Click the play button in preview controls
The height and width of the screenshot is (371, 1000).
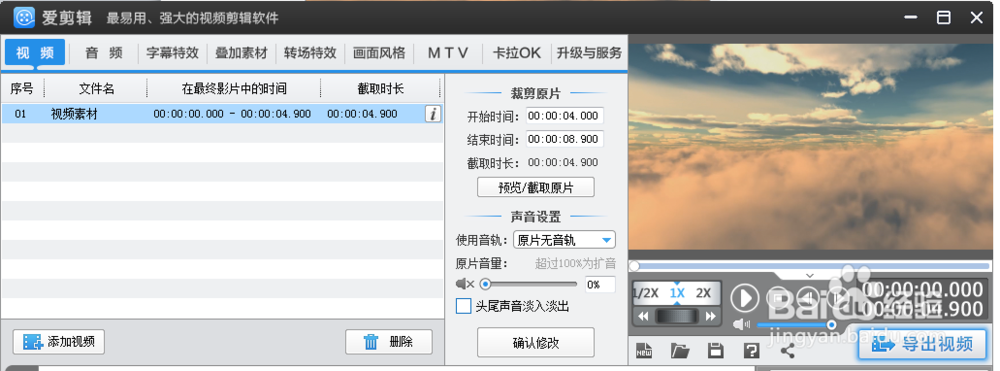tap(744, 298)
